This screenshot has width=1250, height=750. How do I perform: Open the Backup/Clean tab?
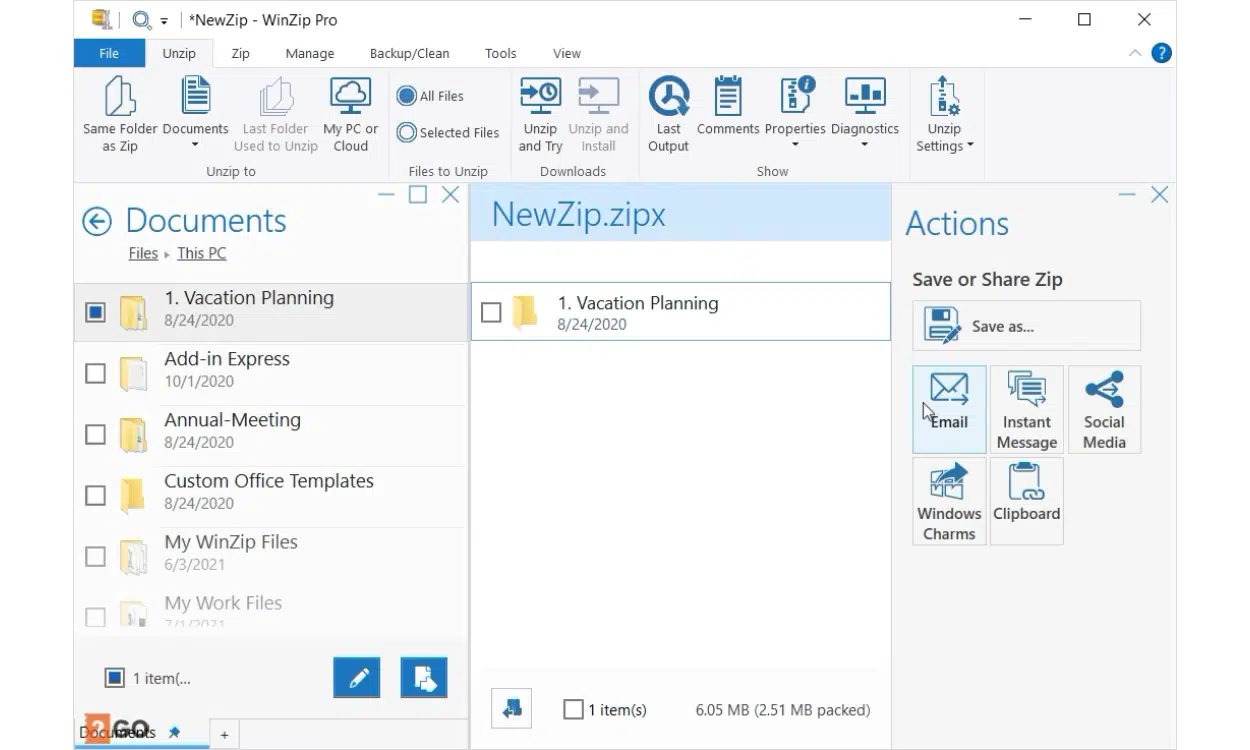click(409, 53)
